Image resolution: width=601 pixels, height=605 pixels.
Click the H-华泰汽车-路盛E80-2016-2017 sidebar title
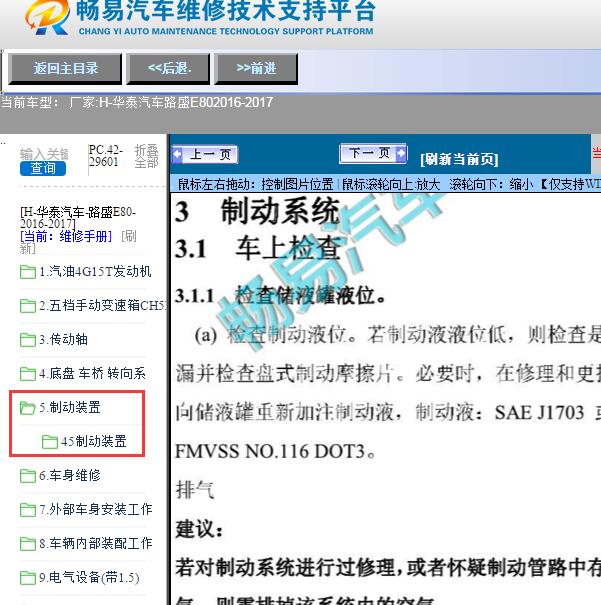click(78, 218)
